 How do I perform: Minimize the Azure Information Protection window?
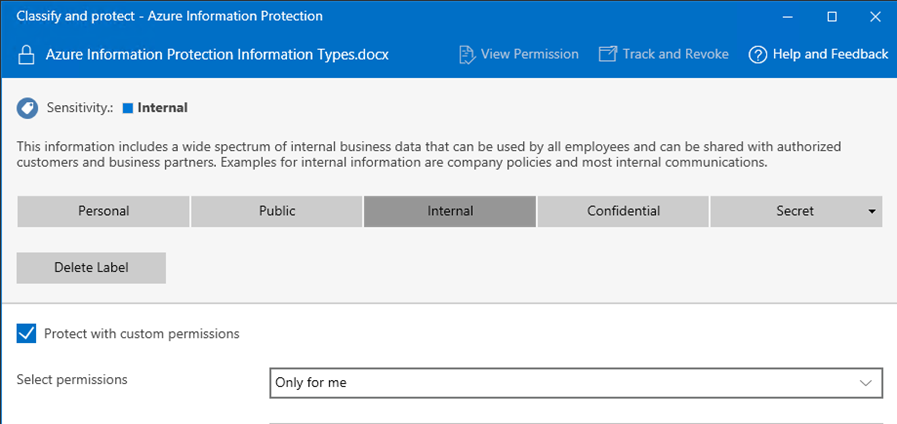(788, 17)
